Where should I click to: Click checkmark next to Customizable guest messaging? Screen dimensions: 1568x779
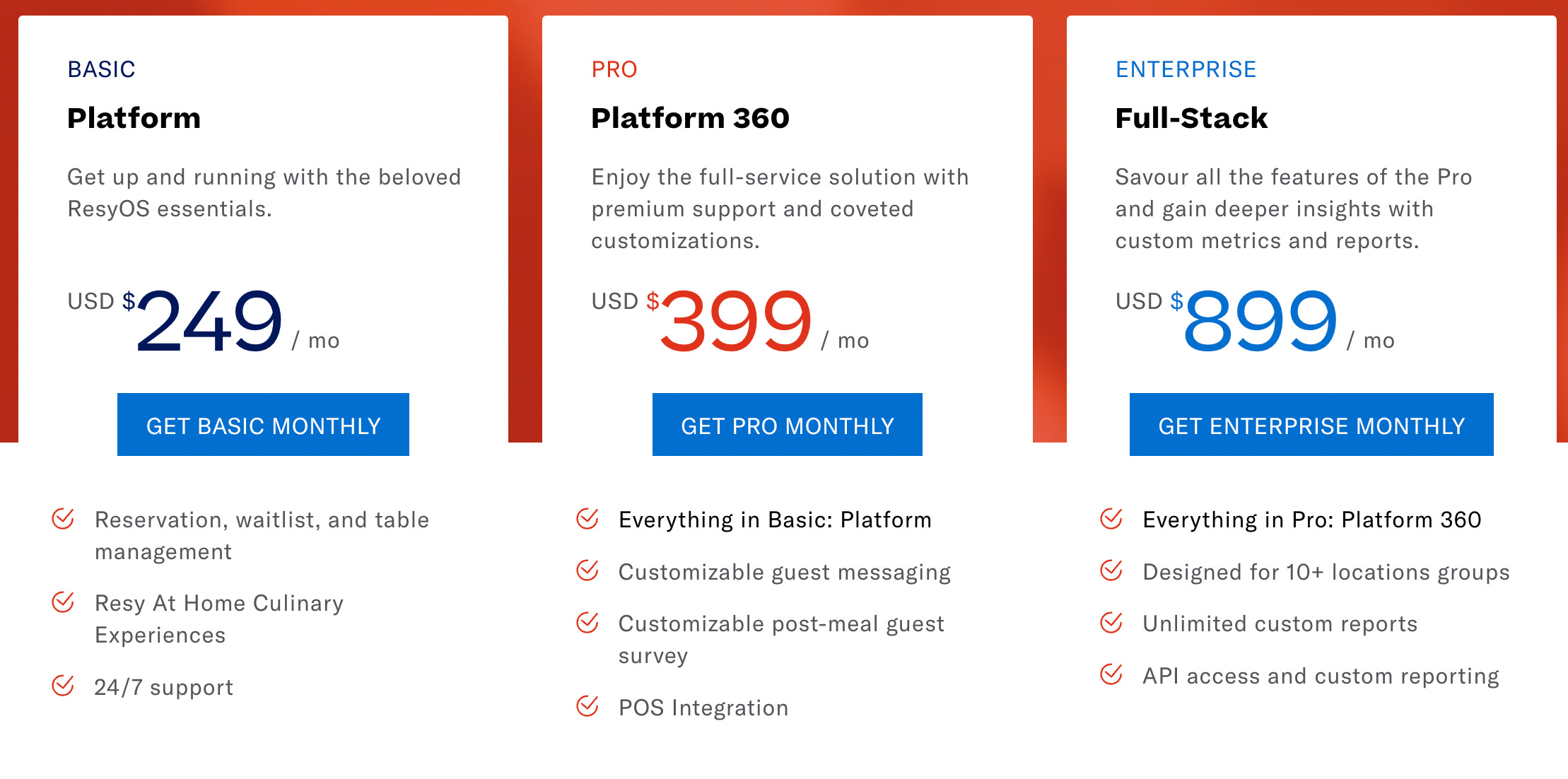pos(587,570)
